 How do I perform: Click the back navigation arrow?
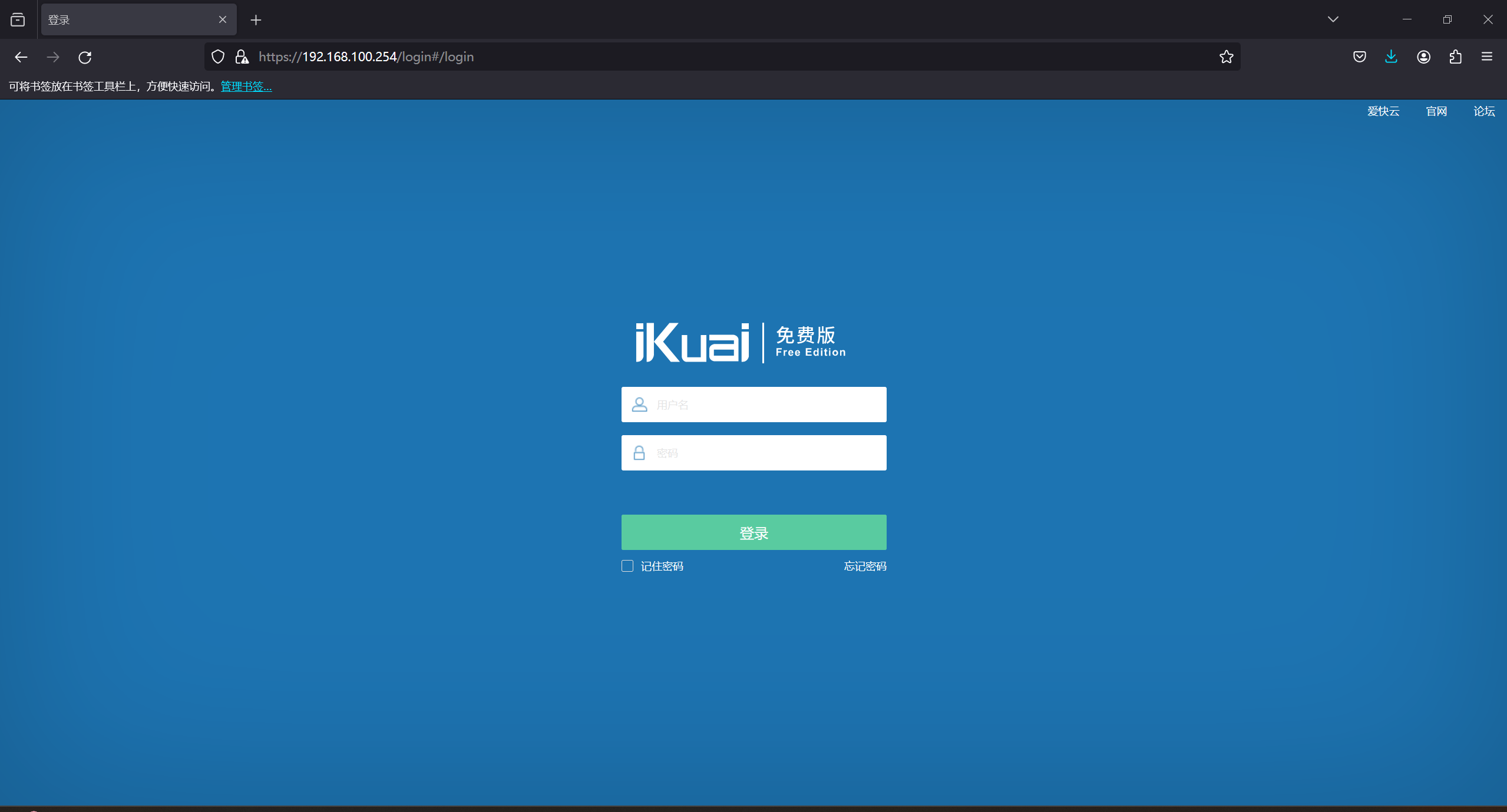click(x=21, y=57)
